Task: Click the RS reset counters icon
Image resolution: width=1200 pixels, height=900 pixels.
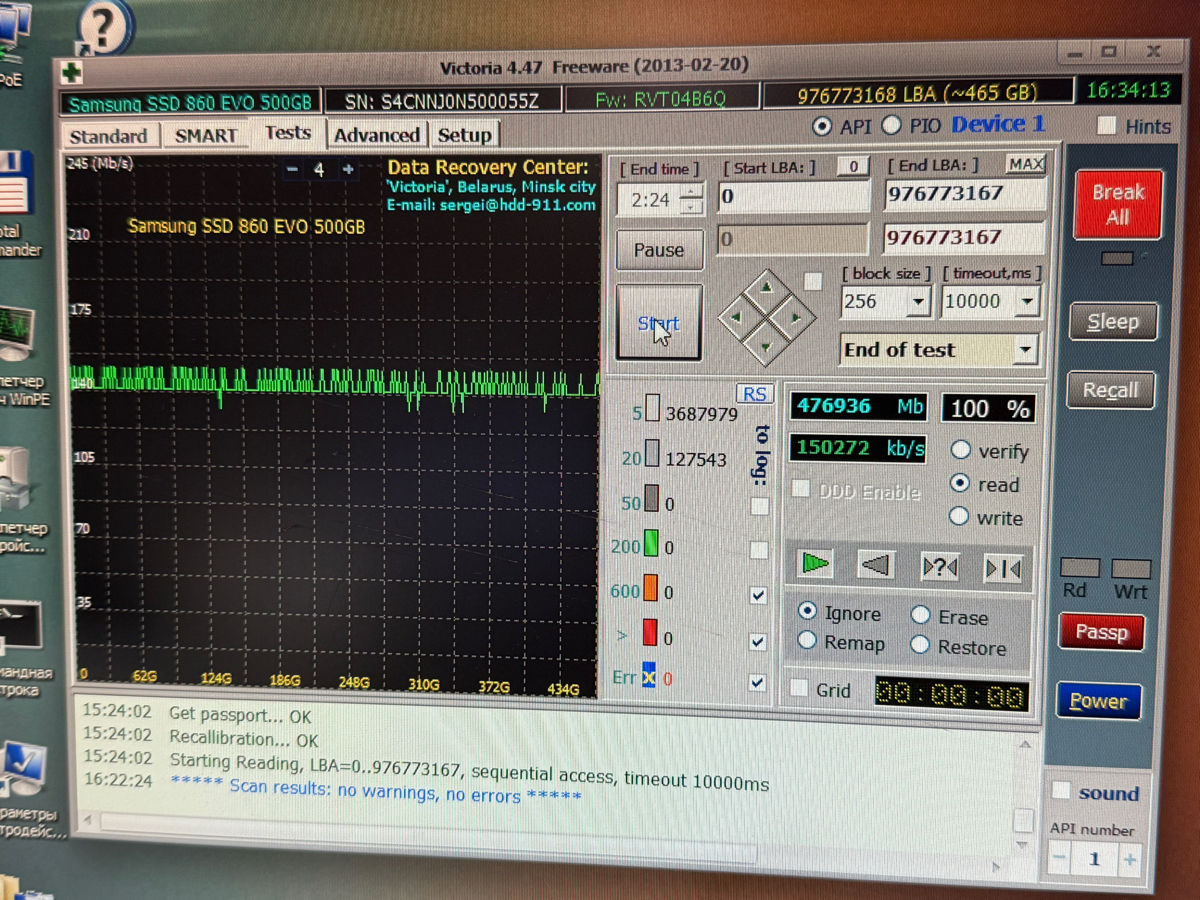Action: [x=754, y=394]
